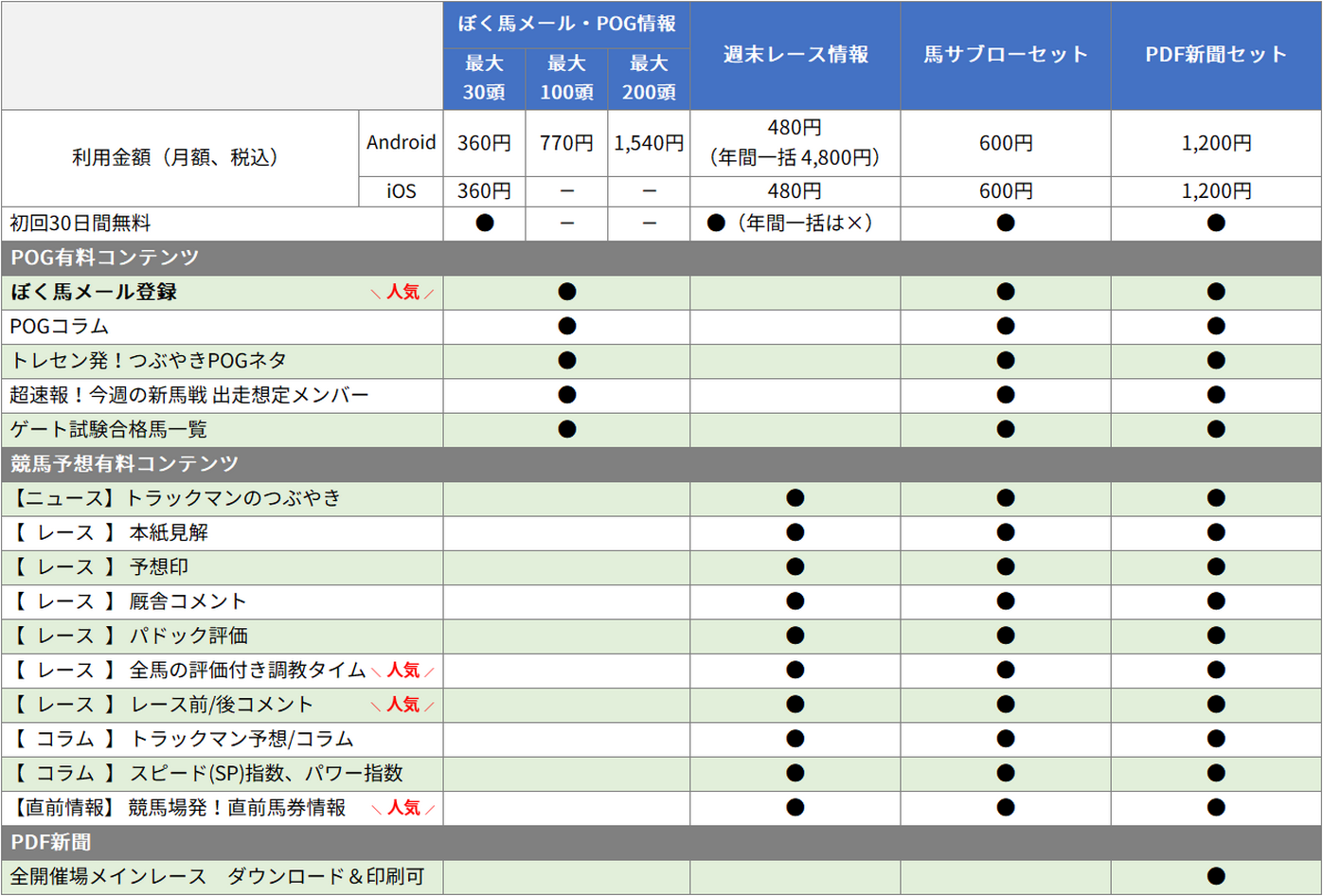Click the 年間一括 4,800円 price text
The height and width of the screenshot is (896, 1323).
click(795, 158)
